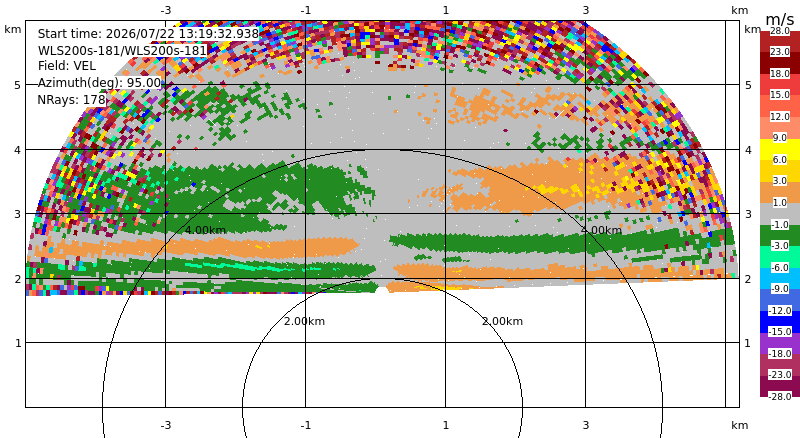Click the right 2.00km range ring label

[503, 321]
